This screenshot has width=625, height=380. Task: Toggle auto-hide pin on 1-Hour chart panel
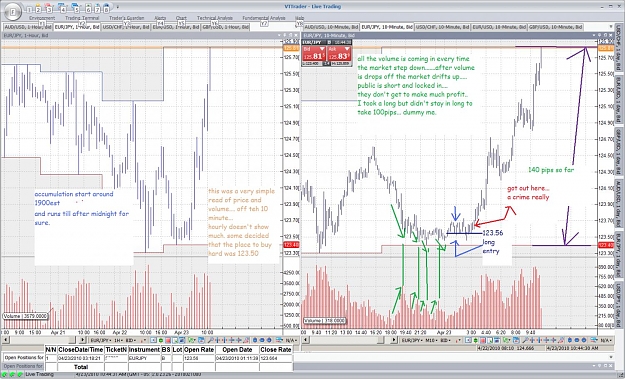(x=285, y=35)
